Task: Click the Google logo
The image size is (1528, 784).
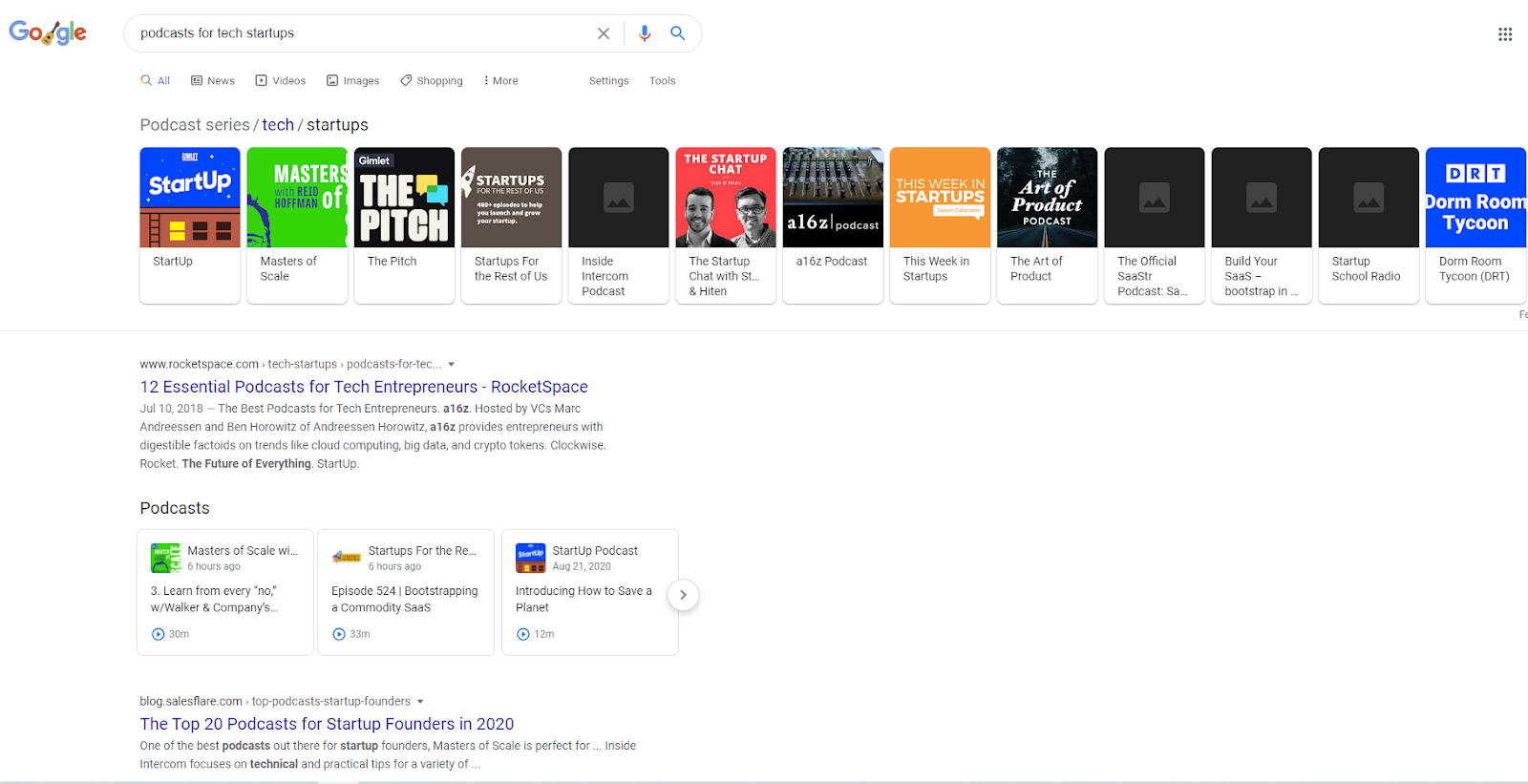Action: pyautogui.click(x=48, y=32)
